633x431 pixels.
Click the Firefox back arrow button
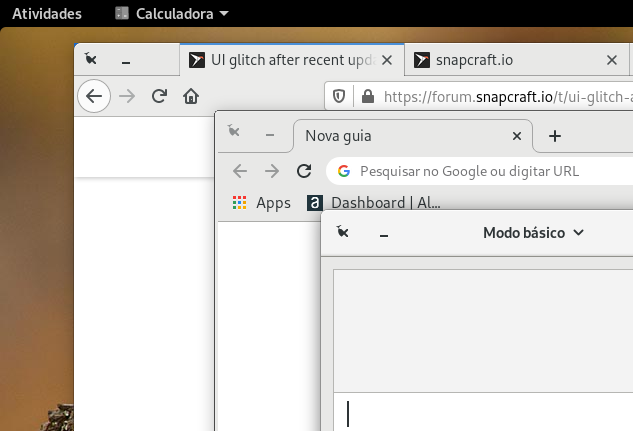(x=93, y=97)
